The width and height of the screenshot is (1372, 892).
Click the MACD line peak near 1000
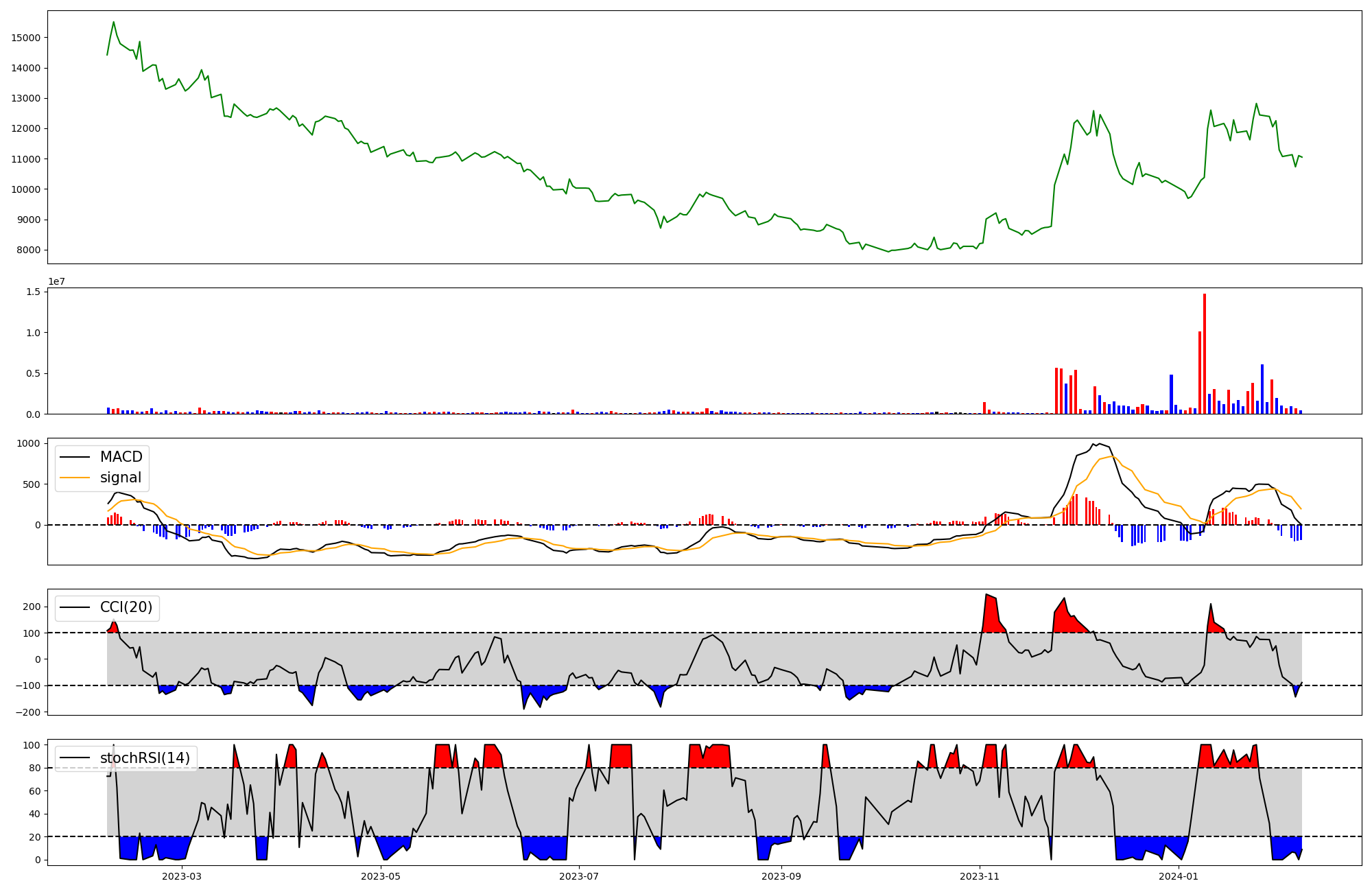point(1098,444)
